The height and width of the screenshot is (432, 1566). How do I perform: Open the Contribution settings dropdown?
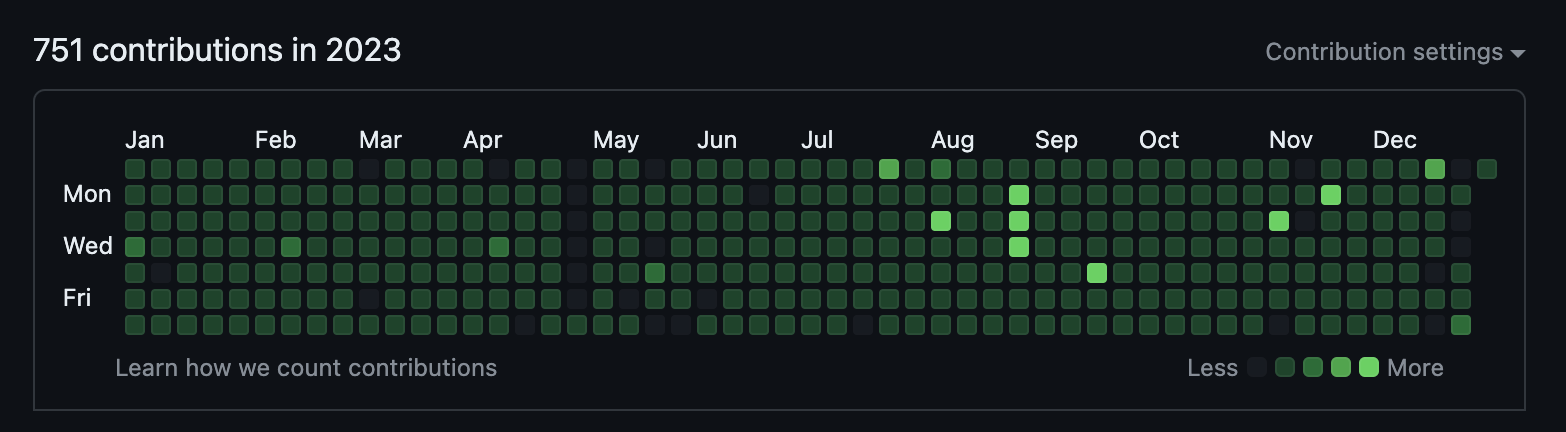coord(1394,52)
